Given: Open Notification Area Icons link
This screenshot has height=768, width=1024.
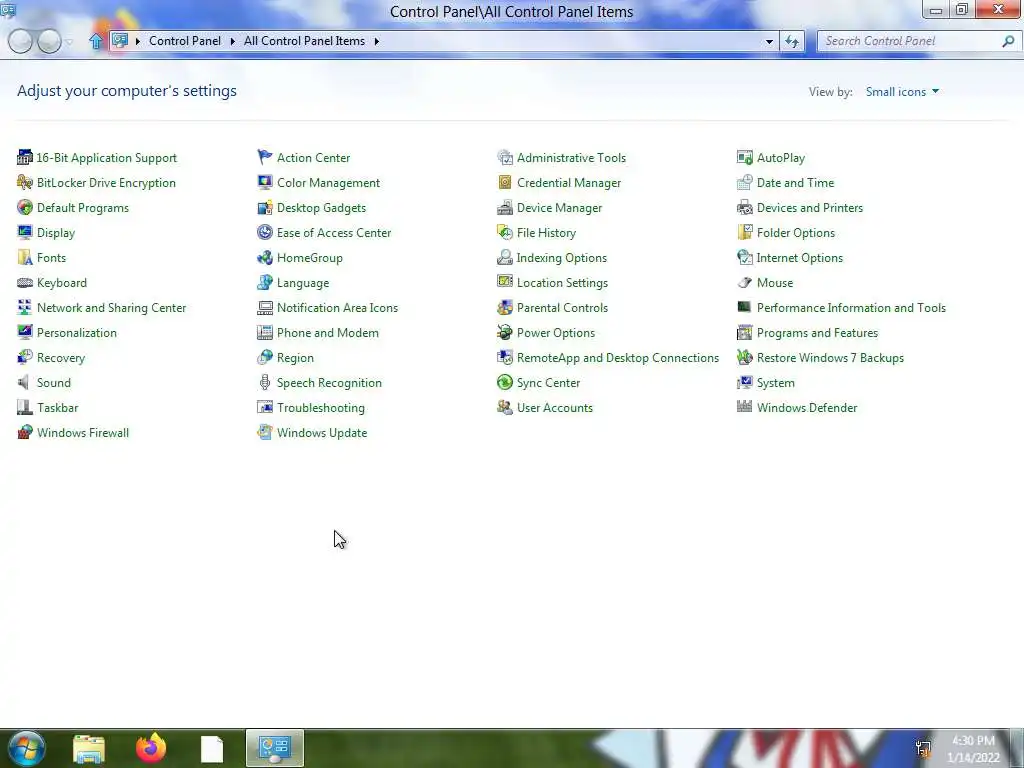Looking at the screenshot, I should point(337,308).
